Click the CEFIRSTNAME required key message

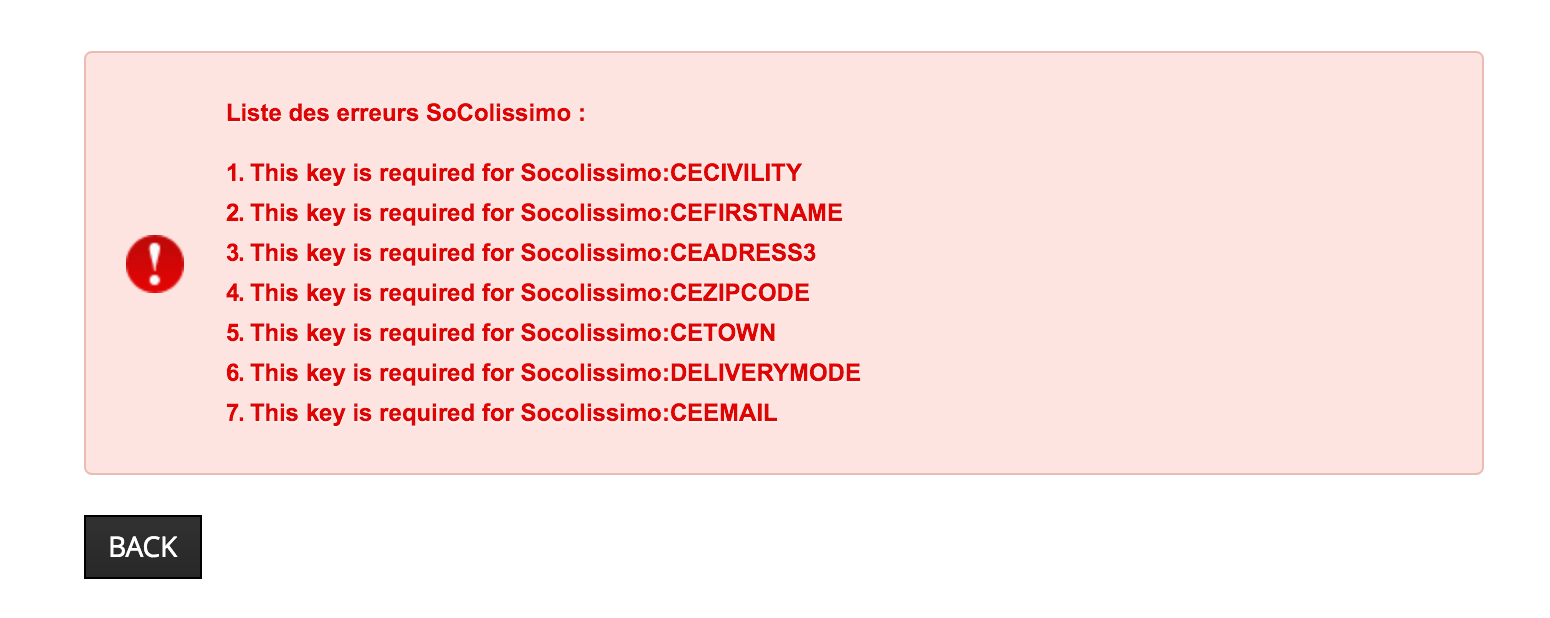tap(534, 213)
